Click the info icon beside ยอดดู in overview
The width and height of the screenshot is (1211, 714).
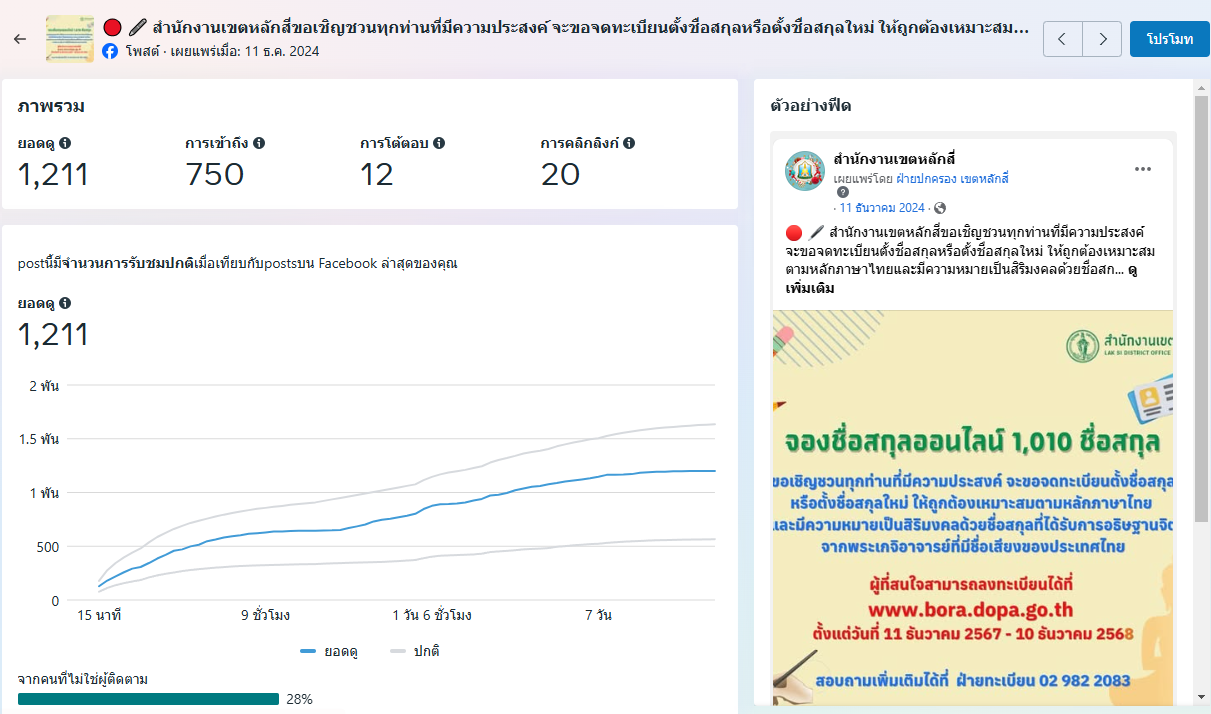[65, 143]
